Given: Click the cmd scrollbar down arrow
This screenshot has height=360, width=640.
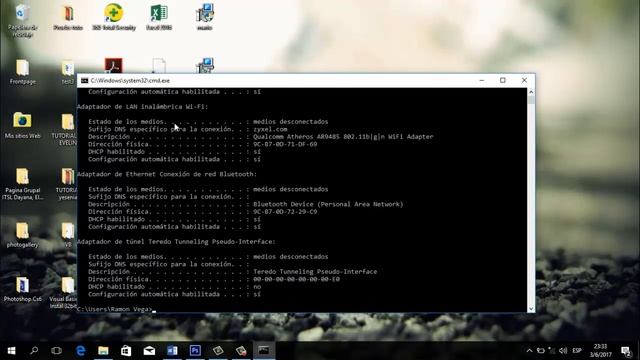Looking at the screenshot, I should [531, 309].
